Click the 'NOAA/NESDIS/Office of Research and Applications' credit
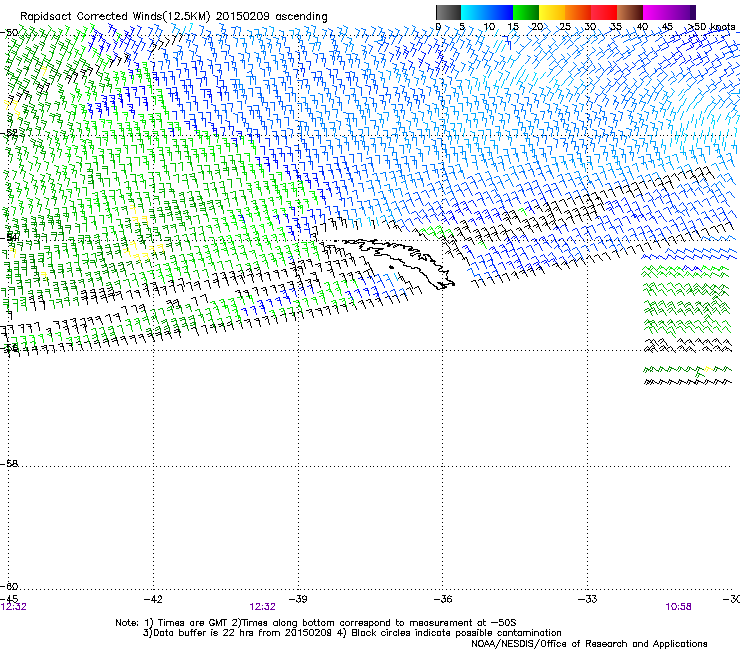 coord(589,643)
